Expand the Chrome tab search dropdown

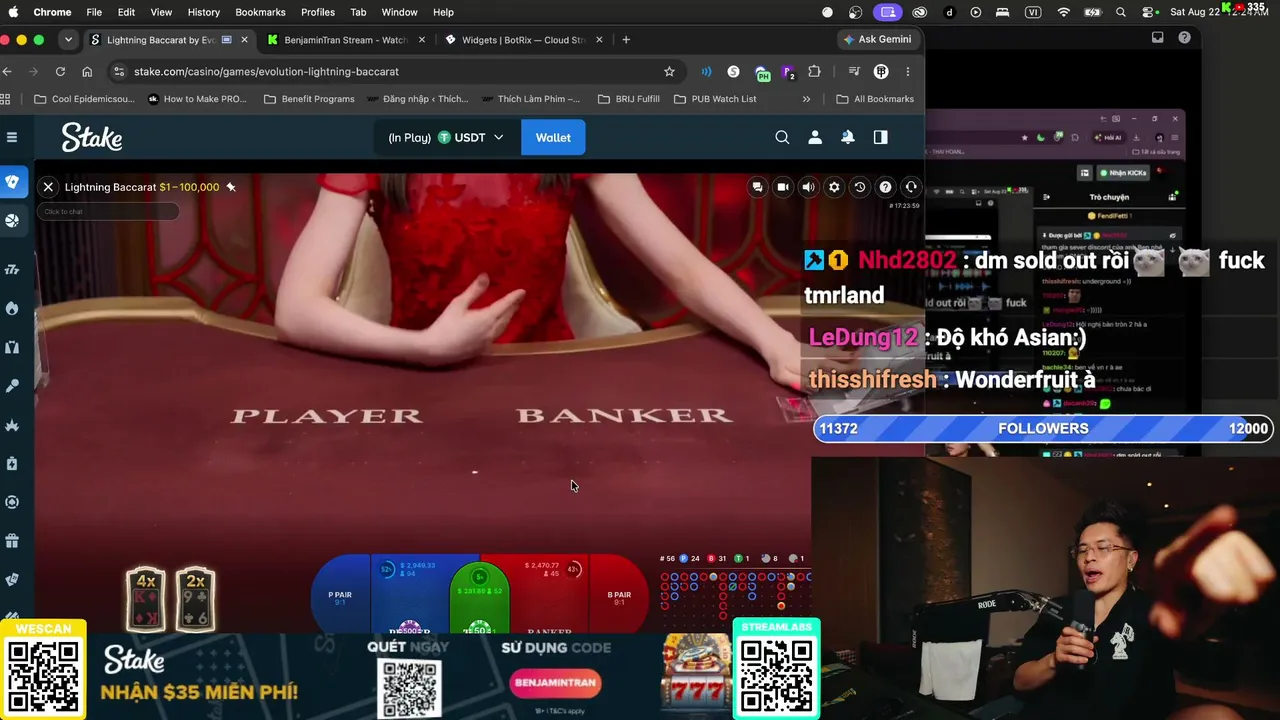(68, 40)
